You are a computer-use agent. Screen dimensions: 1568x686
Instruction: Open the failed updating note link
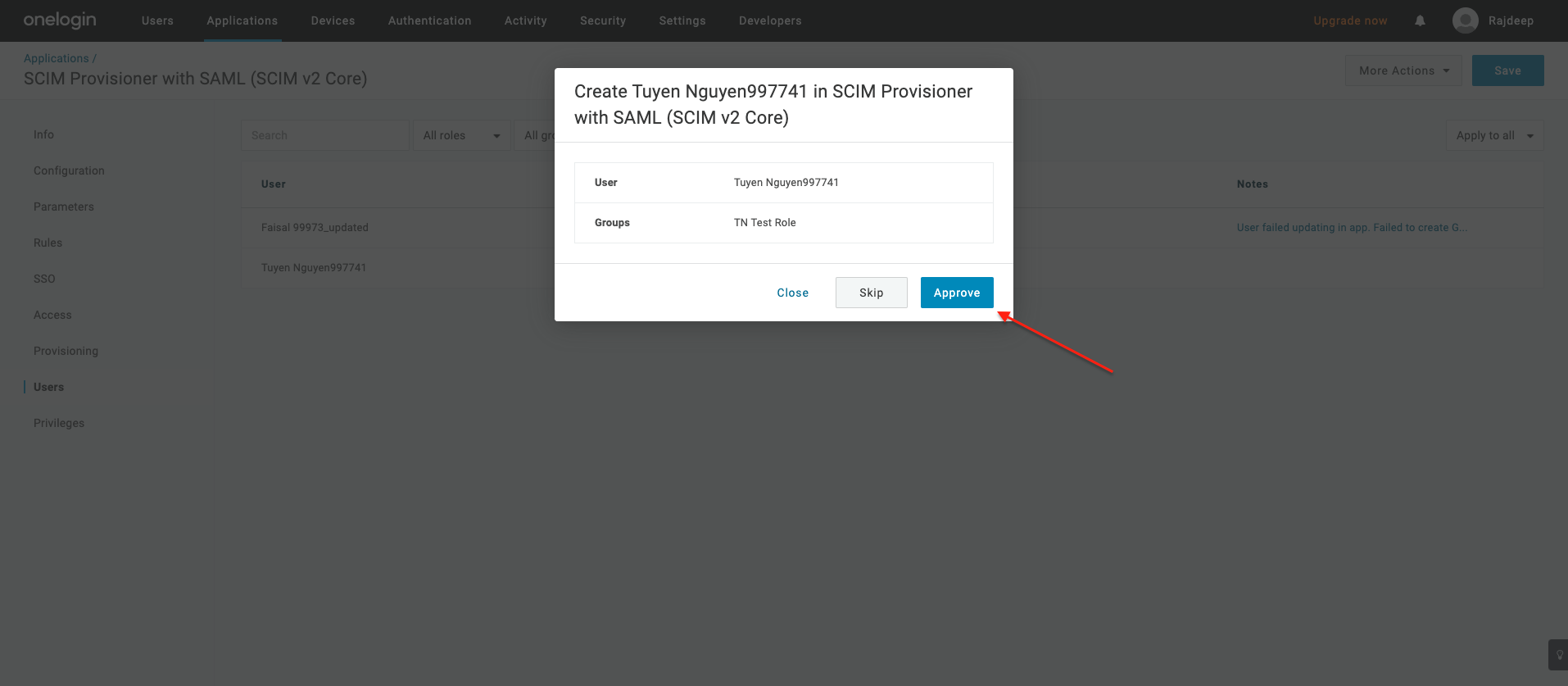click(1352, 227)
